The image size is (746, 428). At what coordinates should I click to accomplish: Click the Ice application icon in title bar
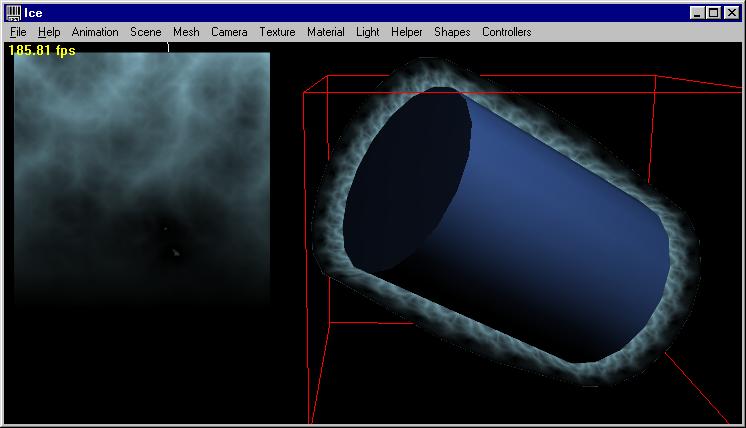pos(13,13)
